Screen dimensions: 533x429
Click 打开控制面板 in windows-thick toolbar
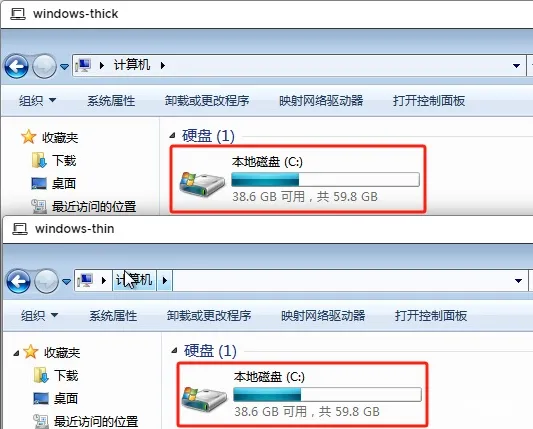[429, 101]
